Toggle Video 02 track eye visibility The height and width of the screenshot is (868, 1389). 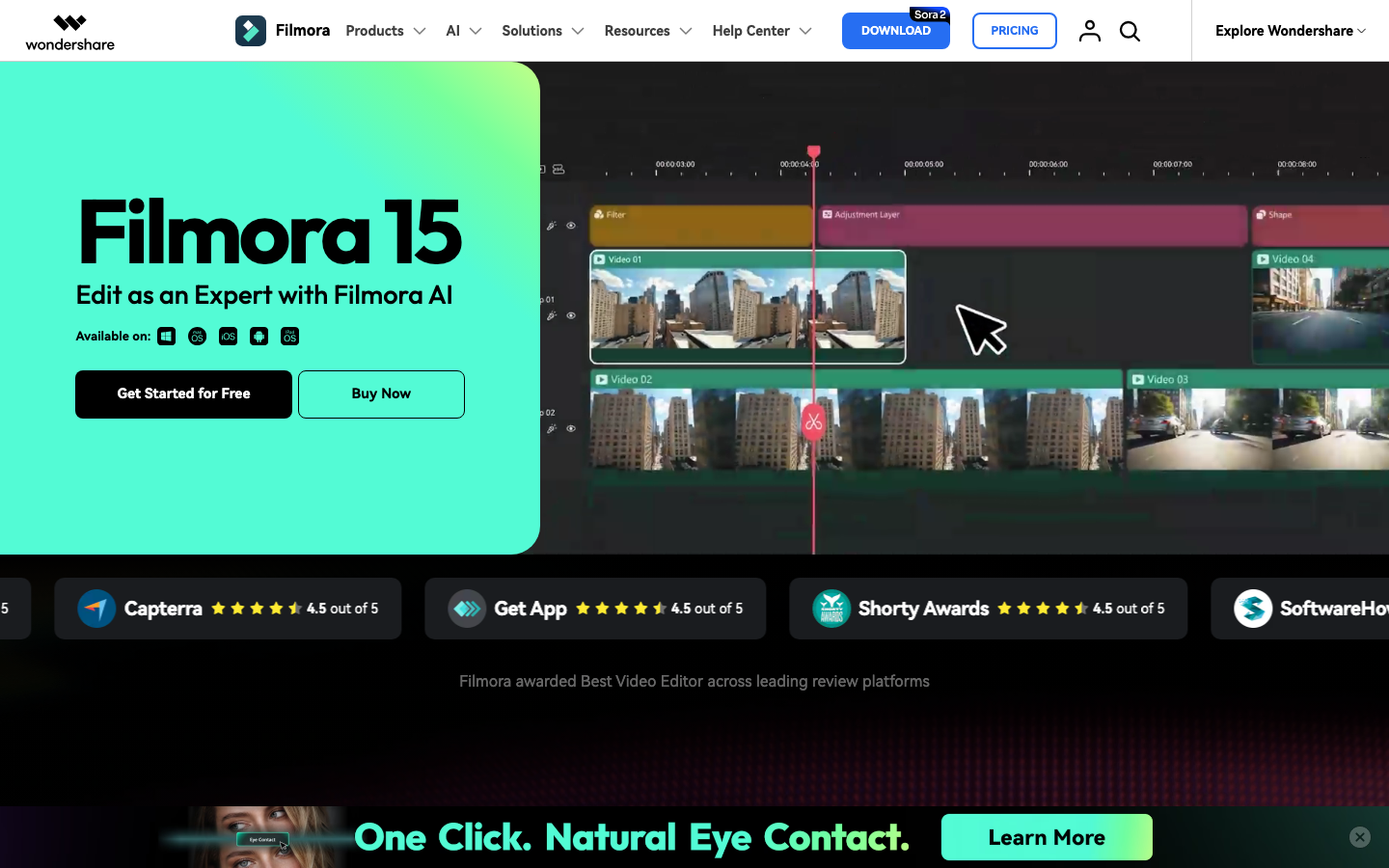571,428
